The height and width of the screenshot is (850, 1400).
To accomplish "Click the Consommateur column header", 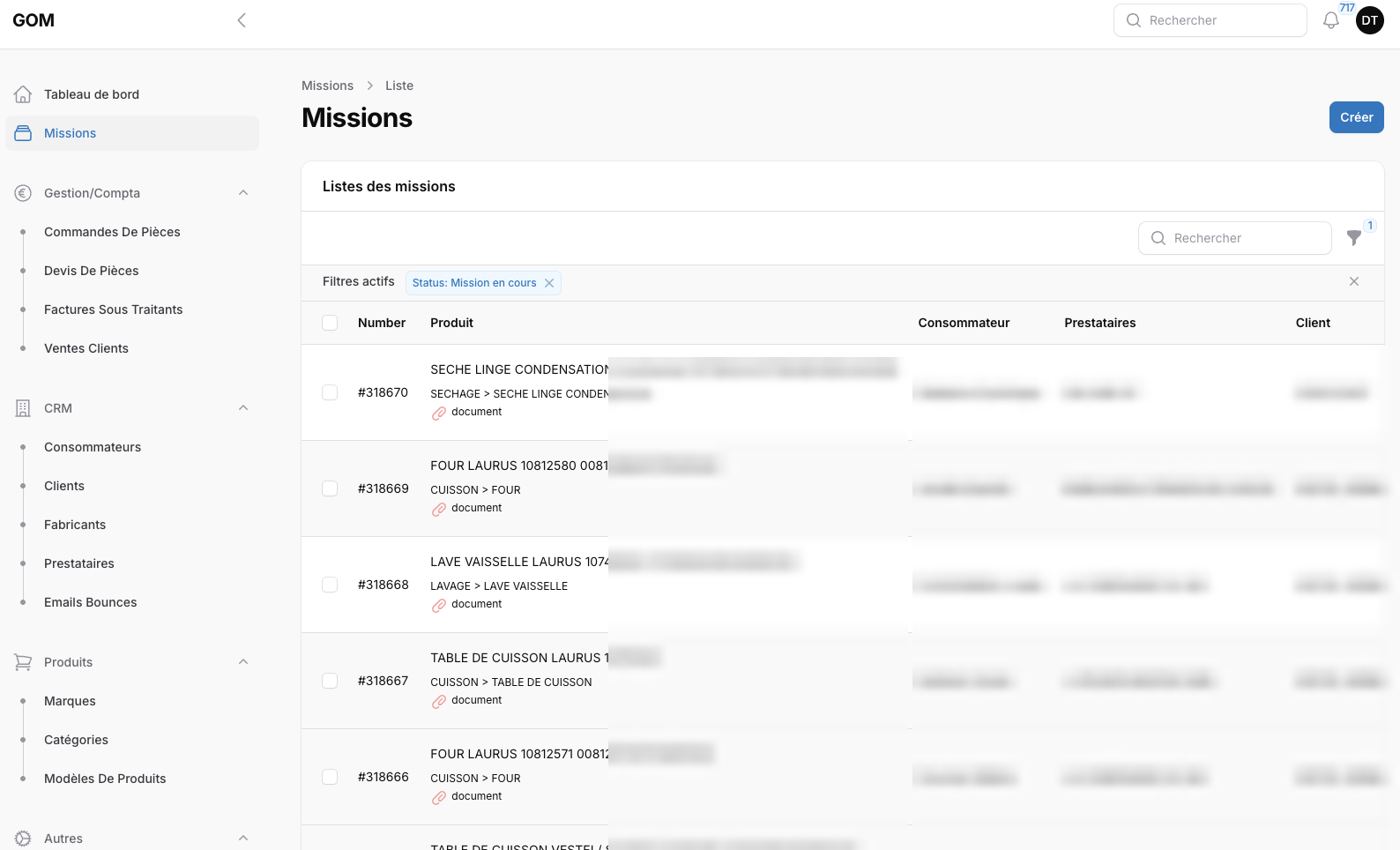I will click(964, 323).
